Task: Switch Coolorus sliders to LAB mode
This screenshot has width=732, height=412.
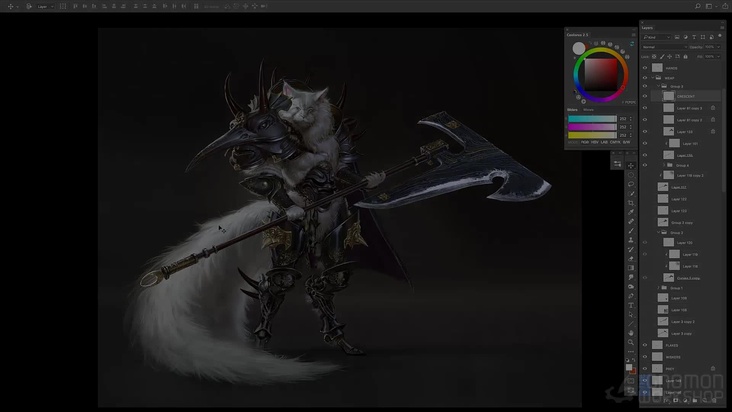Action: click(604, 142)
